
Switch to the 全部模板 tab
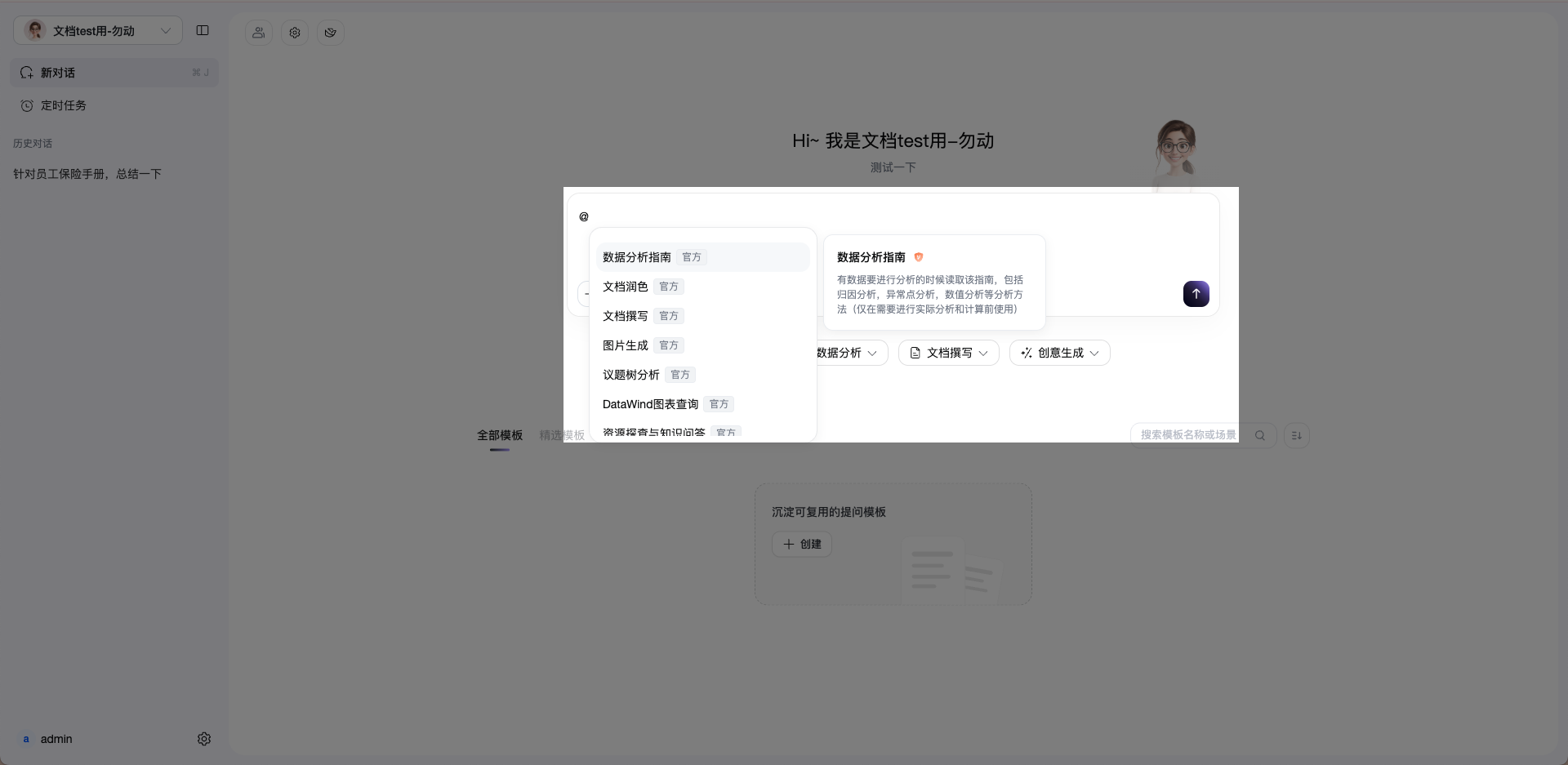point(500,435)
